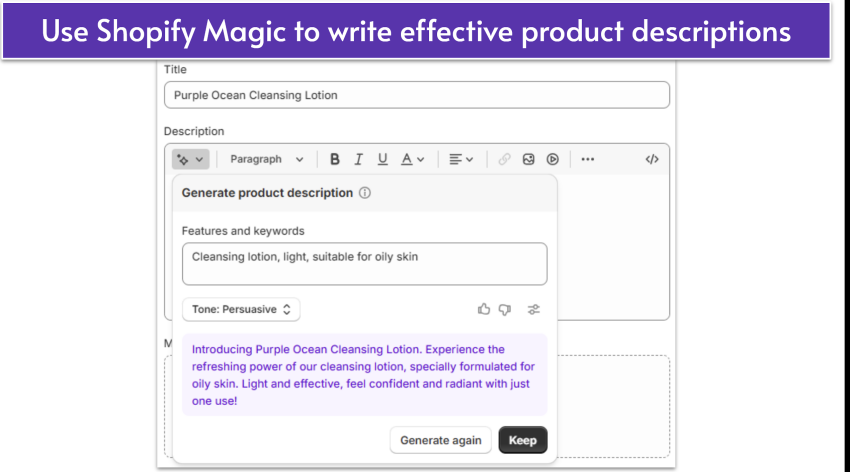Toggle italic formatting
This screenshot has width=850, height=472.
tap(358, 159)
